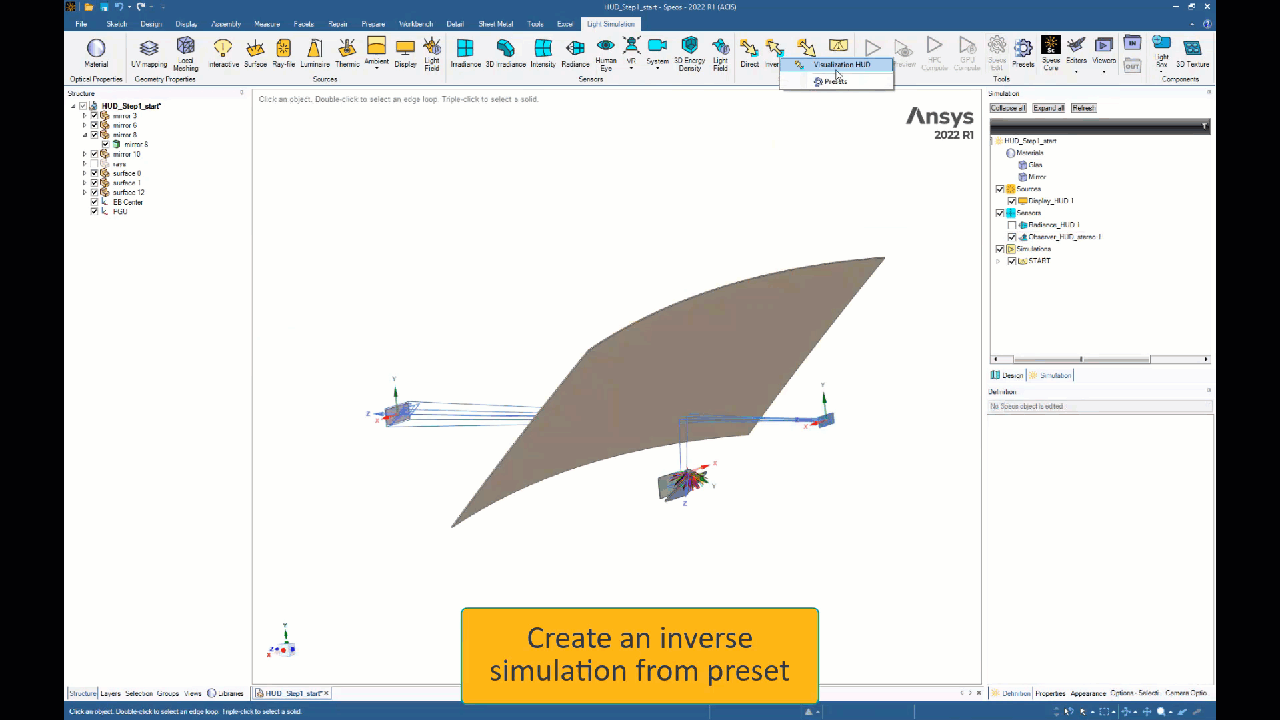Expand the surface 1 tree node

click(84, 183)
